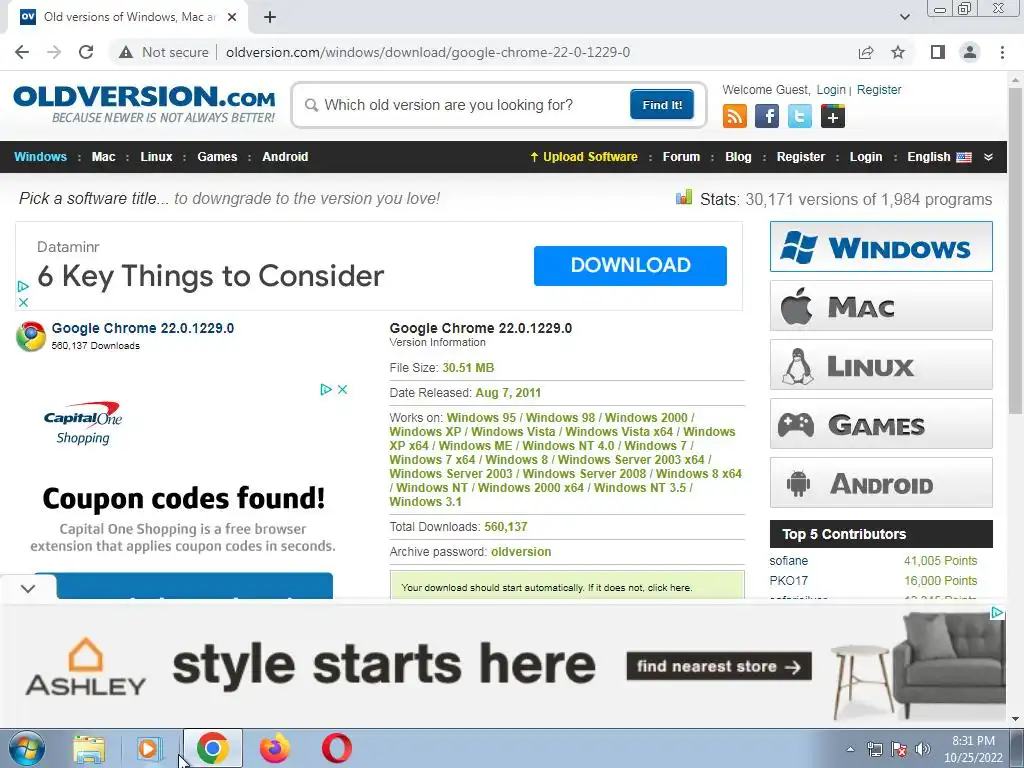Open the volume control tray icon
This screenshot has width=1024, height=768.
point(923,749)
